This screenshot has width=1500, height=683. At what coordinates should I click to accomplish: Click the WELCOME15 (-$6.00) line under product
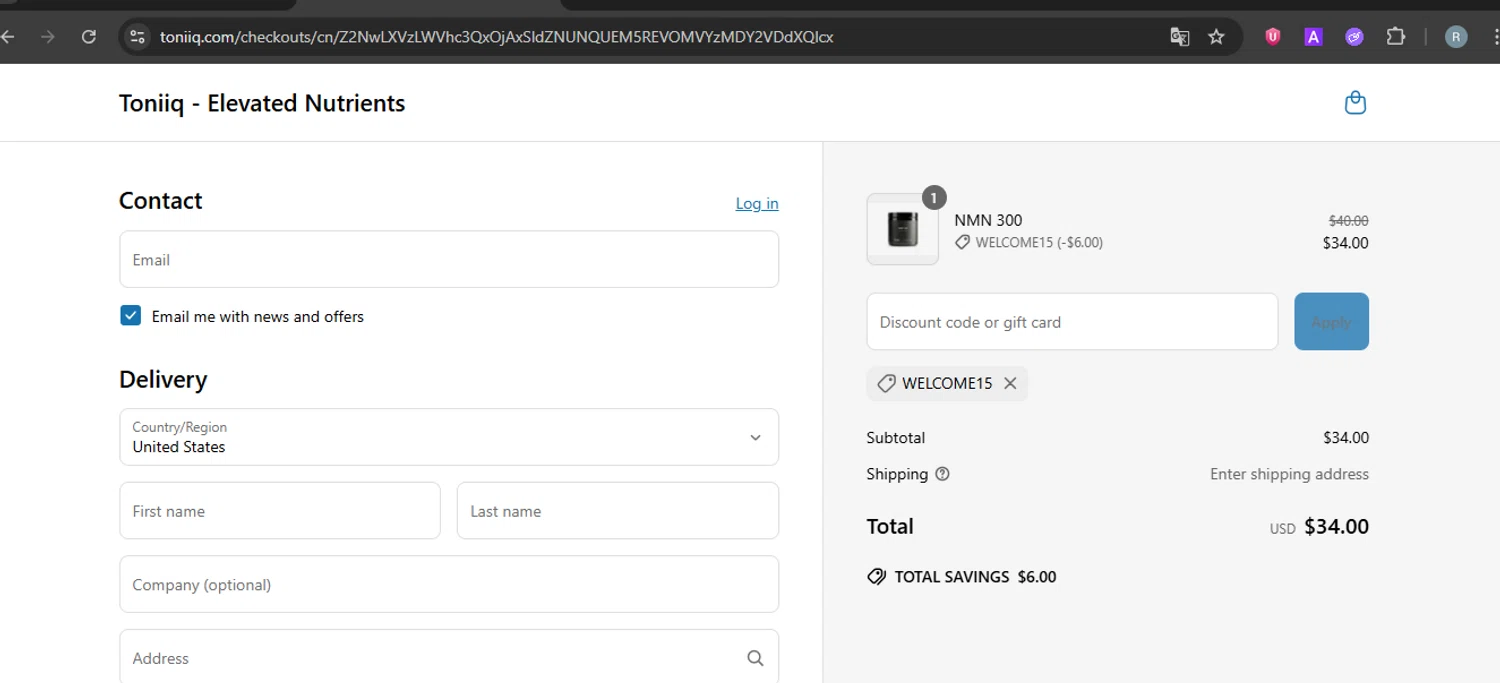1029,242
